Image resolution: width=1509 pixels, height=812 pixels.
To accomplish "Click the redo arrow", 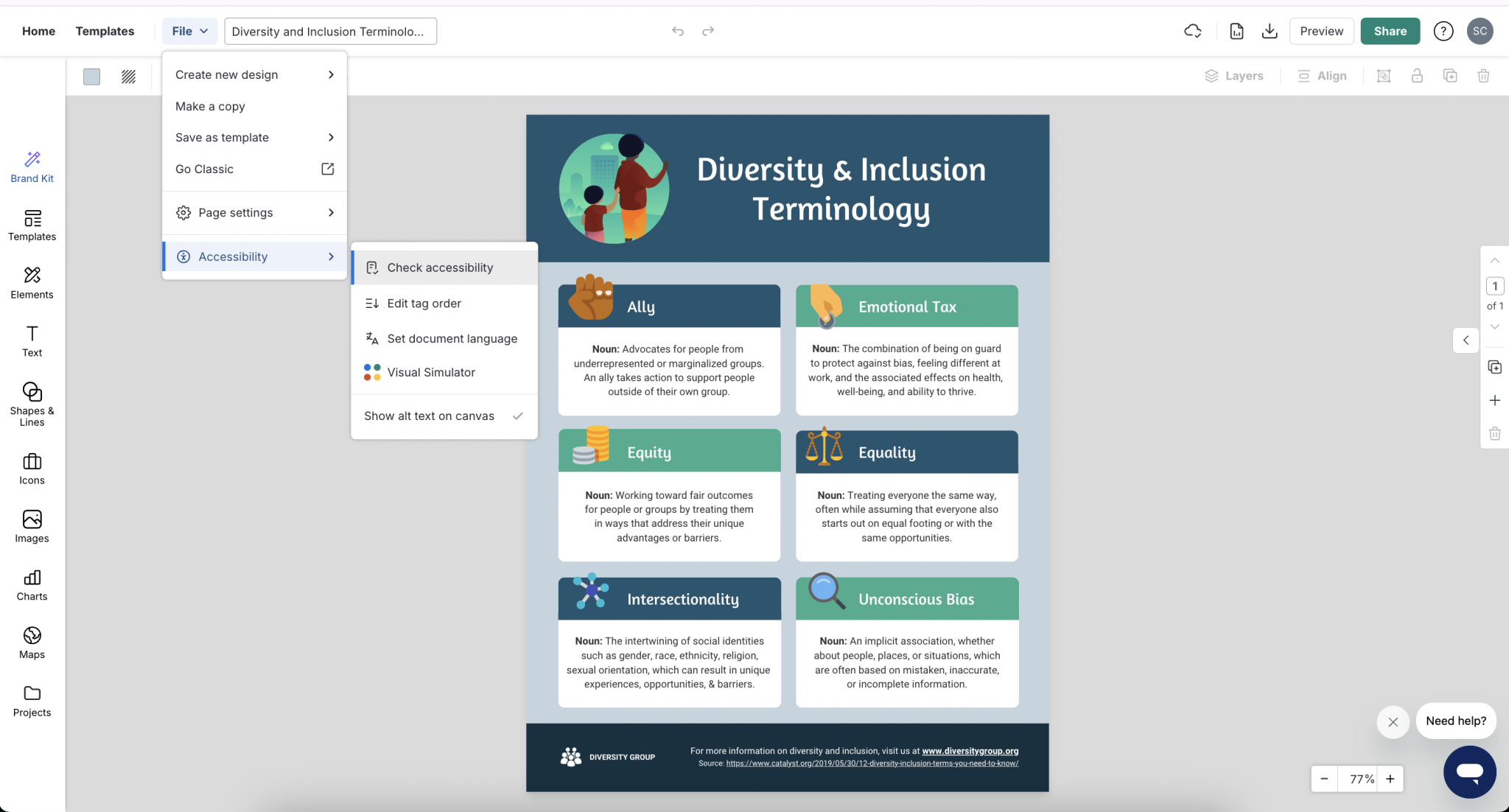I will click(x=708, y=31).
